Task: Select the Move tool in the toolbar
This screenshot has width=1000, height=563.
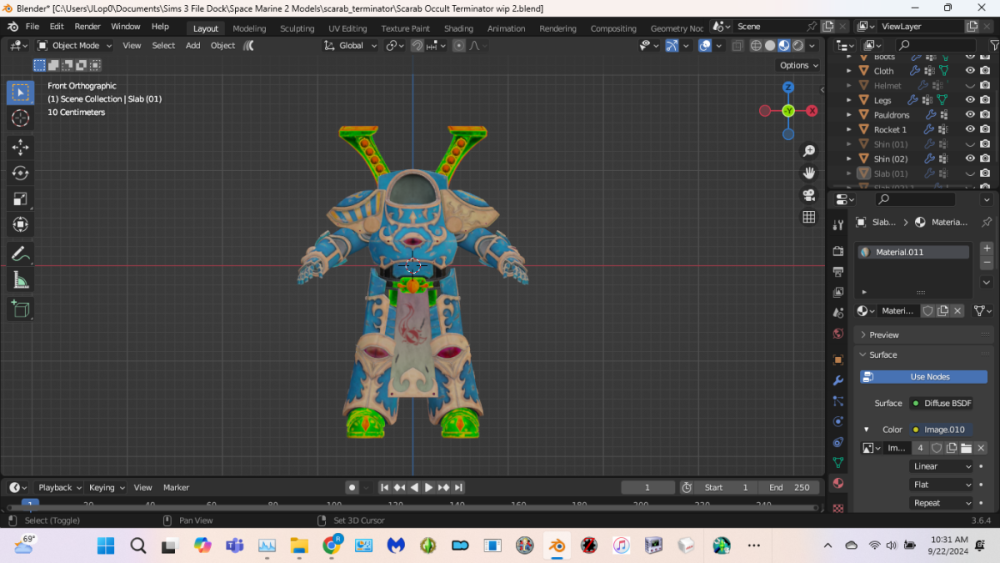Action: coord(20,147)
